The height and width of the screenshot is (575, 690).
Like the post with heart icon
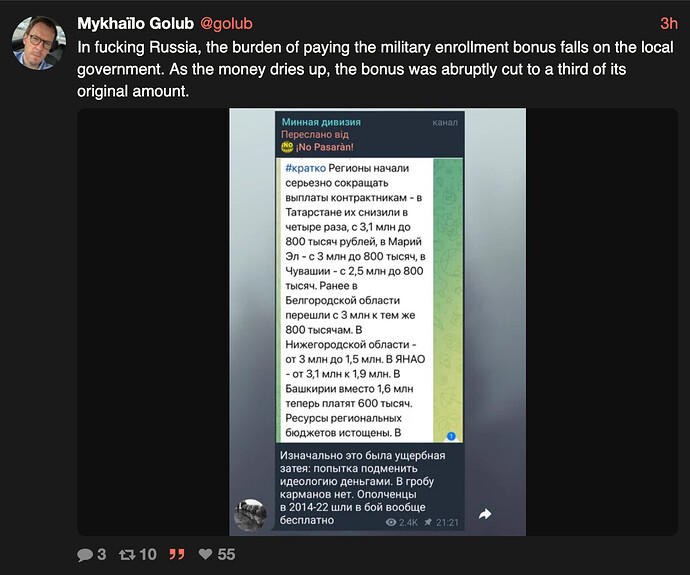tap(206, 554)
